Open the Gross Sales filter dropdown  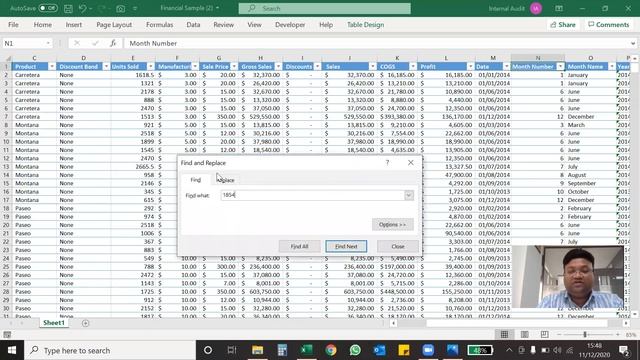(278, 67)
